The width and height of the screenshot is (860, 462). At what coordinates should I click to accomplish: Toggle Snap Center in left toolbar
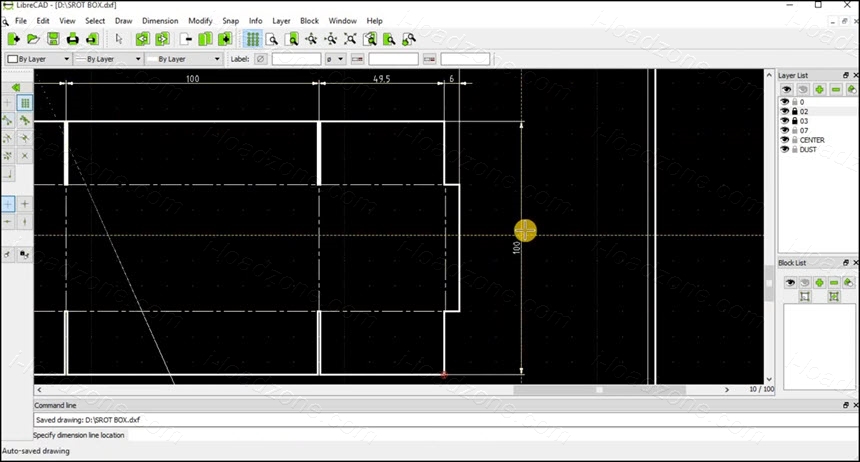pyautogui.click(x=8, y=138)
